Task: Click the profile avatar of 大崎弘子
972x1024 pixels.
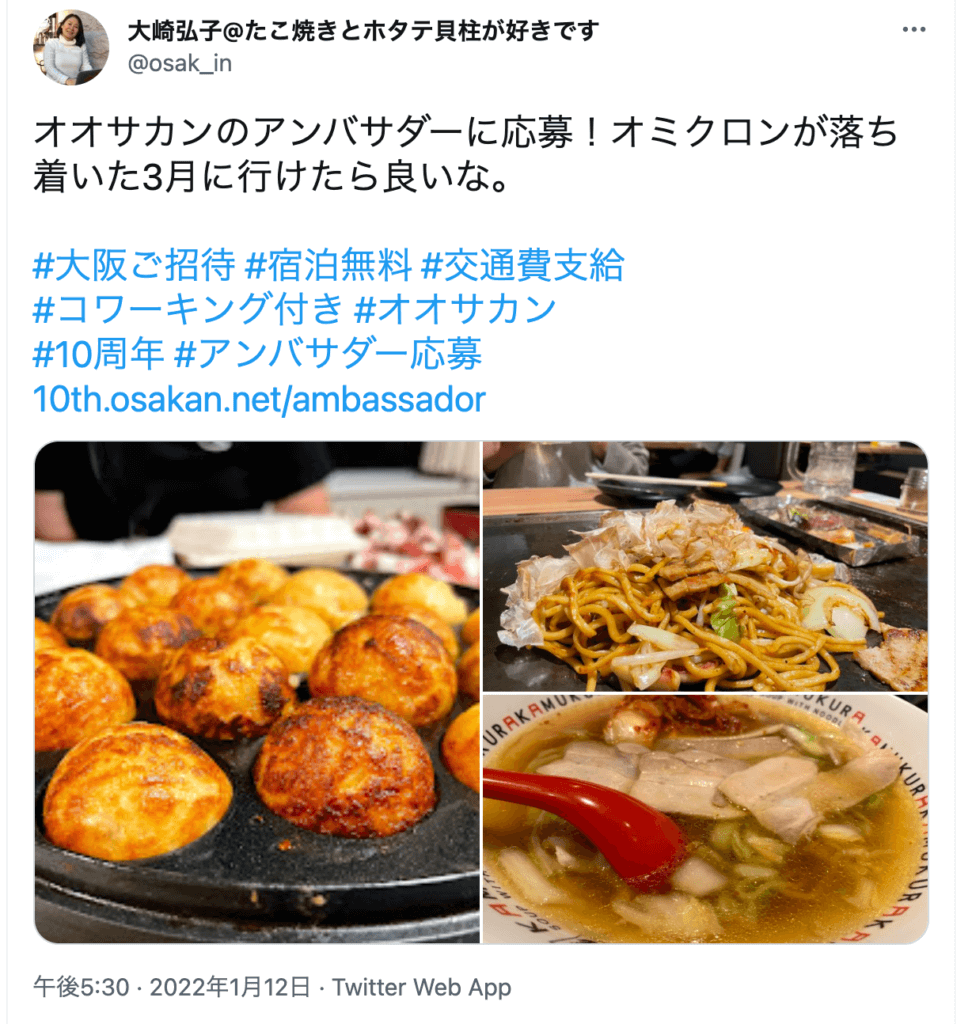Action: 71,47
